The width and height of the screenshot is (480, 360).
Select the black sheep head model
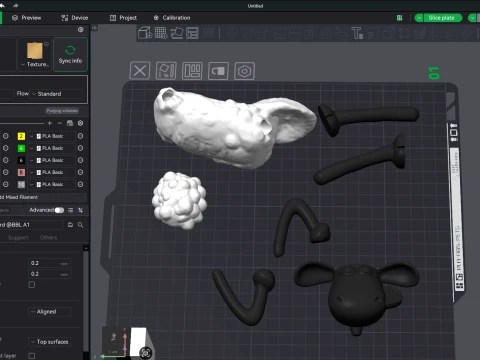click(x=356, y=296)
